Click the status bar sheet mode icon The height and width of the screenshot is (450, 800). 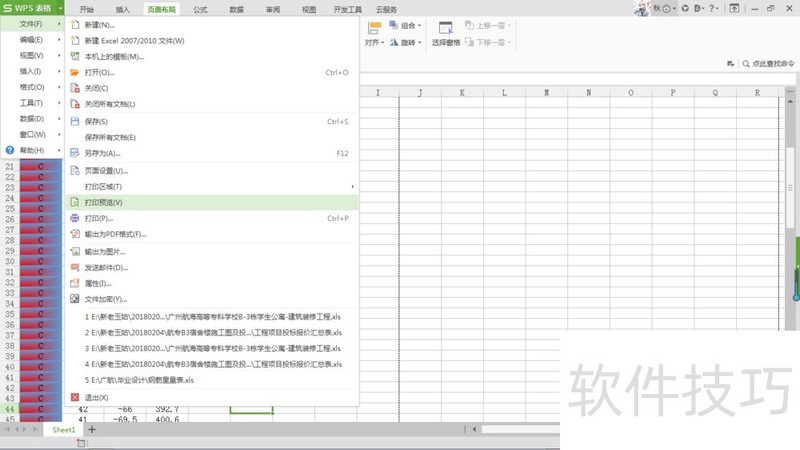81,443
